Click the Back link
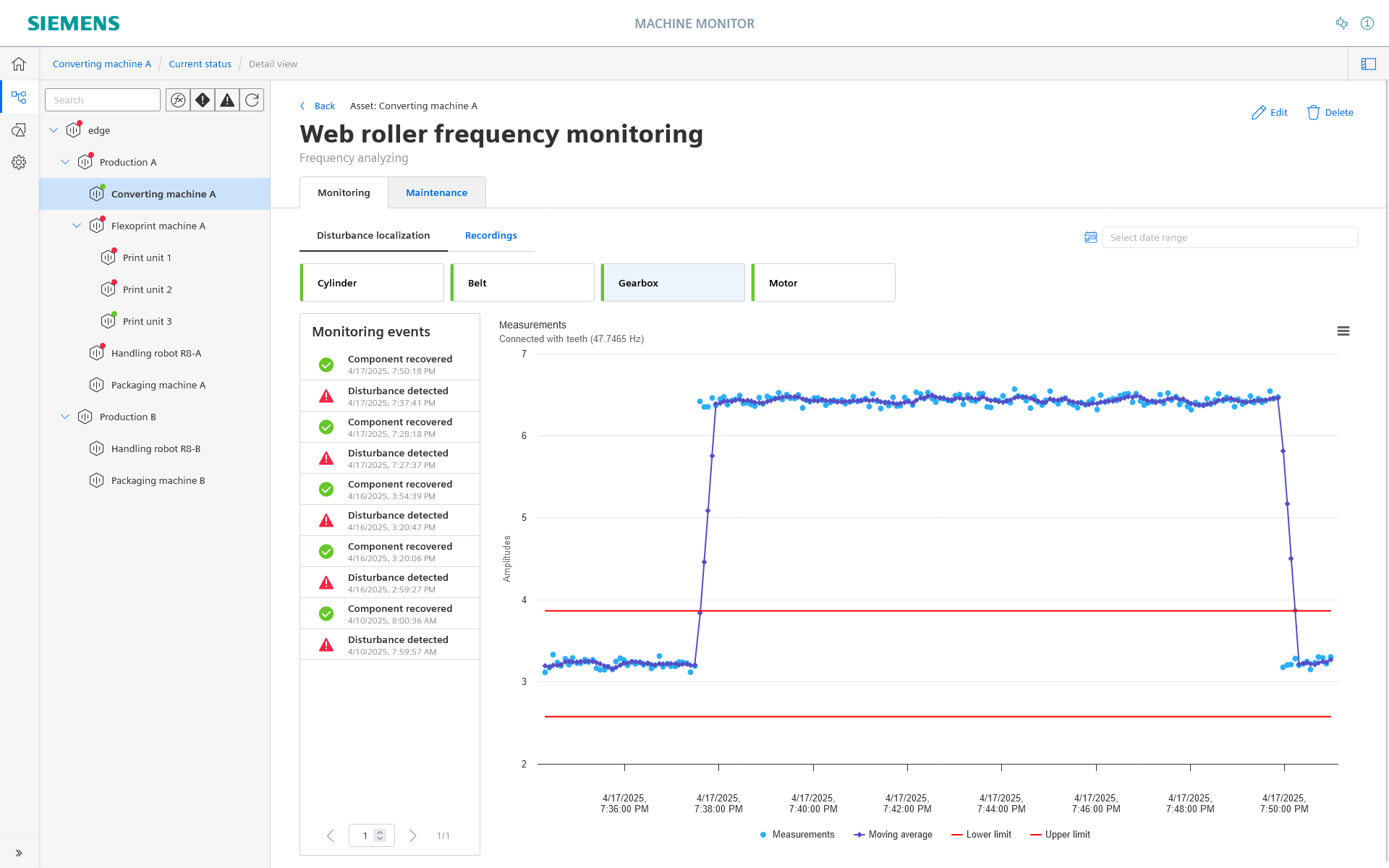1389x868 pixels. pos(325,106)
